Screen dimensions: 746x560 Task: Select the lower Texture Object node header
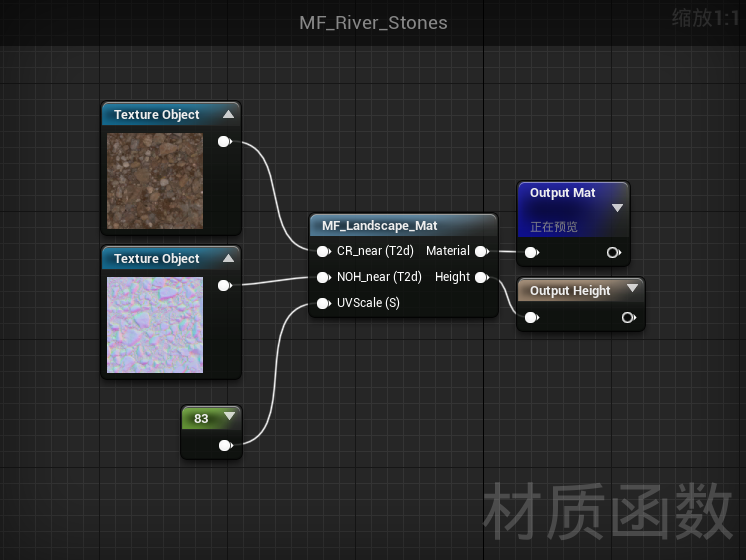(171, 258)
